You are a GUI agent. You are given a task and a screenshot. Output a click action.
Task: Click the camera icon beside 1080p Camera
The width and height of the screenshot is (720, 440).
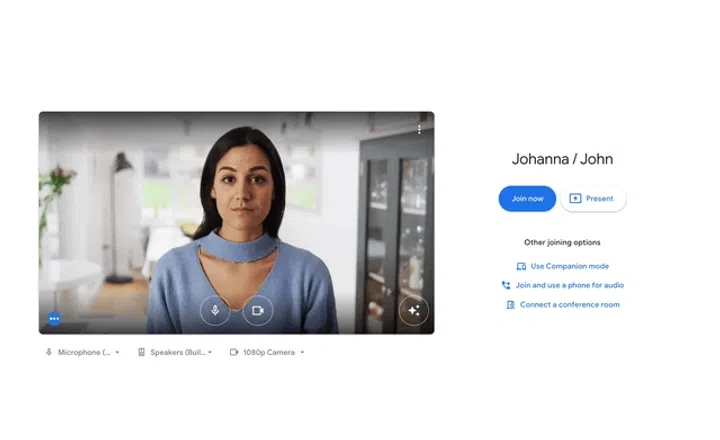(234, 352)
